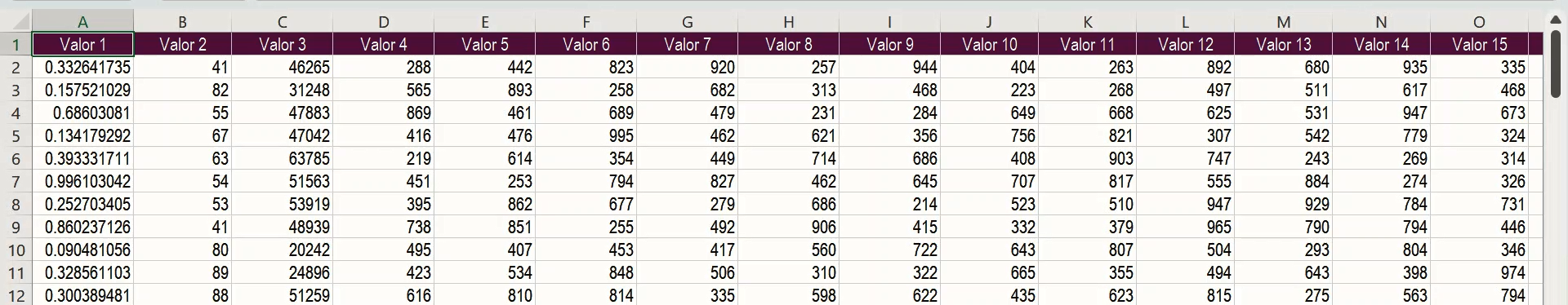Select row header 5
Image resolution: width=1568 pixels, height=305 pixels.
16,135
